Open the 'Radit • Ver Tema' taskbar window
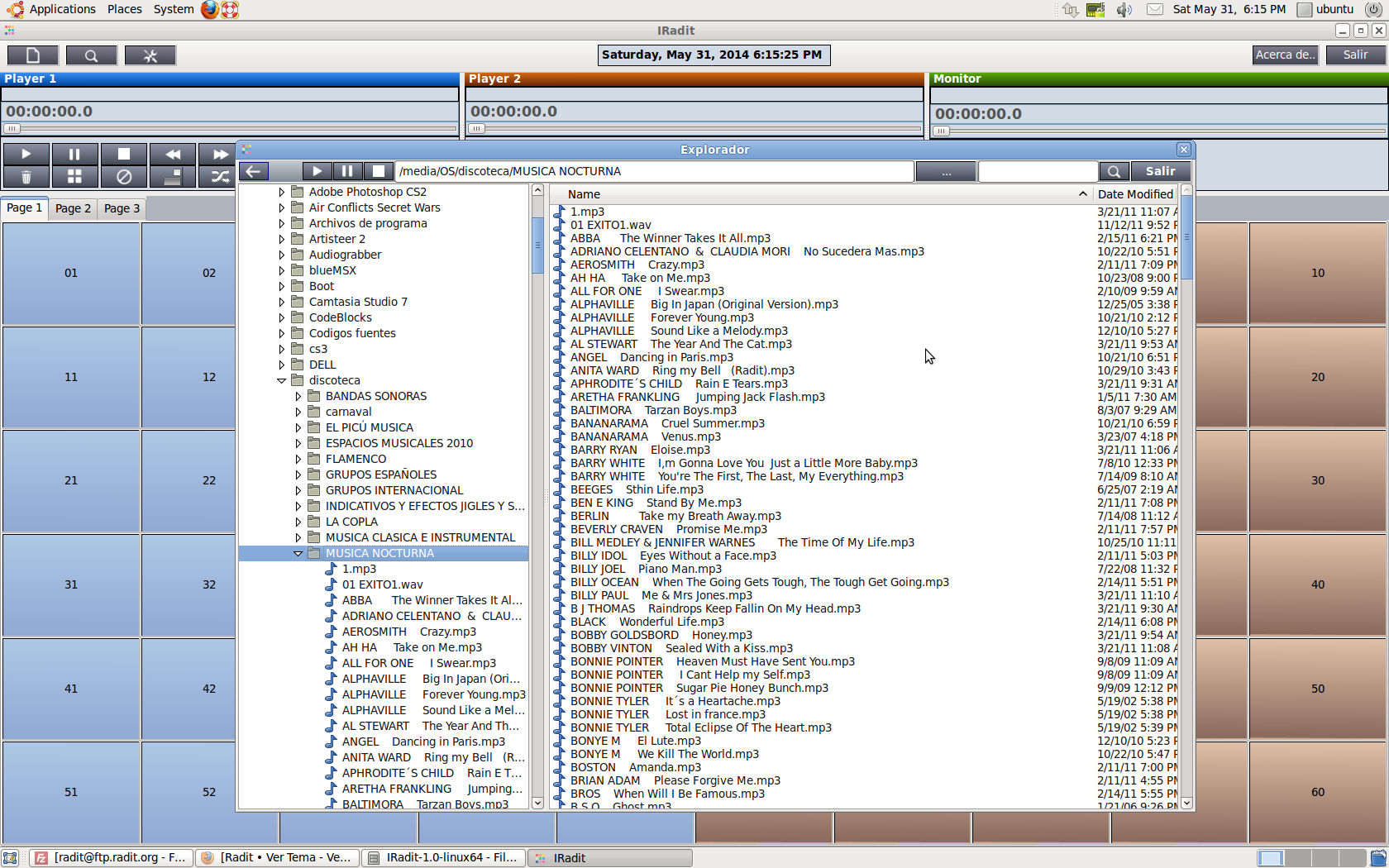1389x868 pixels. click(x=278, y=857)
